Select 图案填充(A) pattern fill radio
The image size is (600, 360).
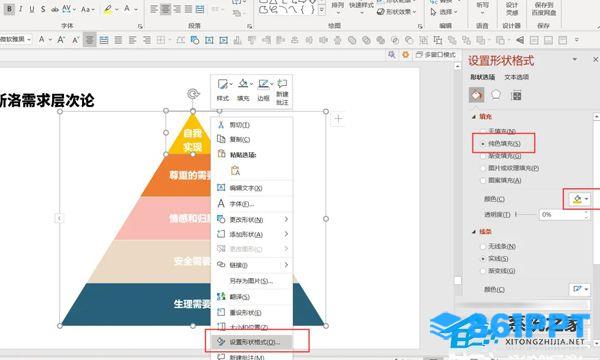click(501, 180)
